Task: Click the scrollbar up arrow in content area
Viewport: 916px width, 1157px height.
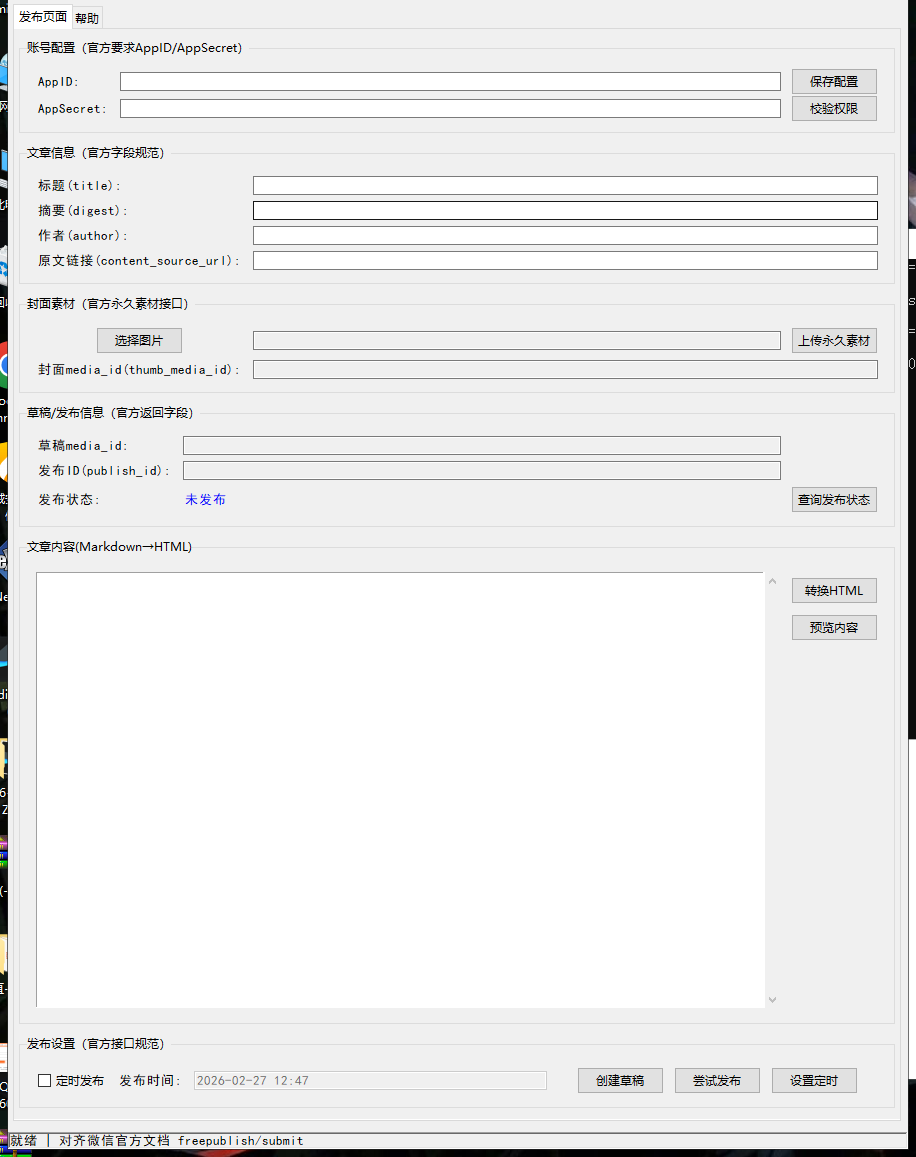Action: click(771, 579)
